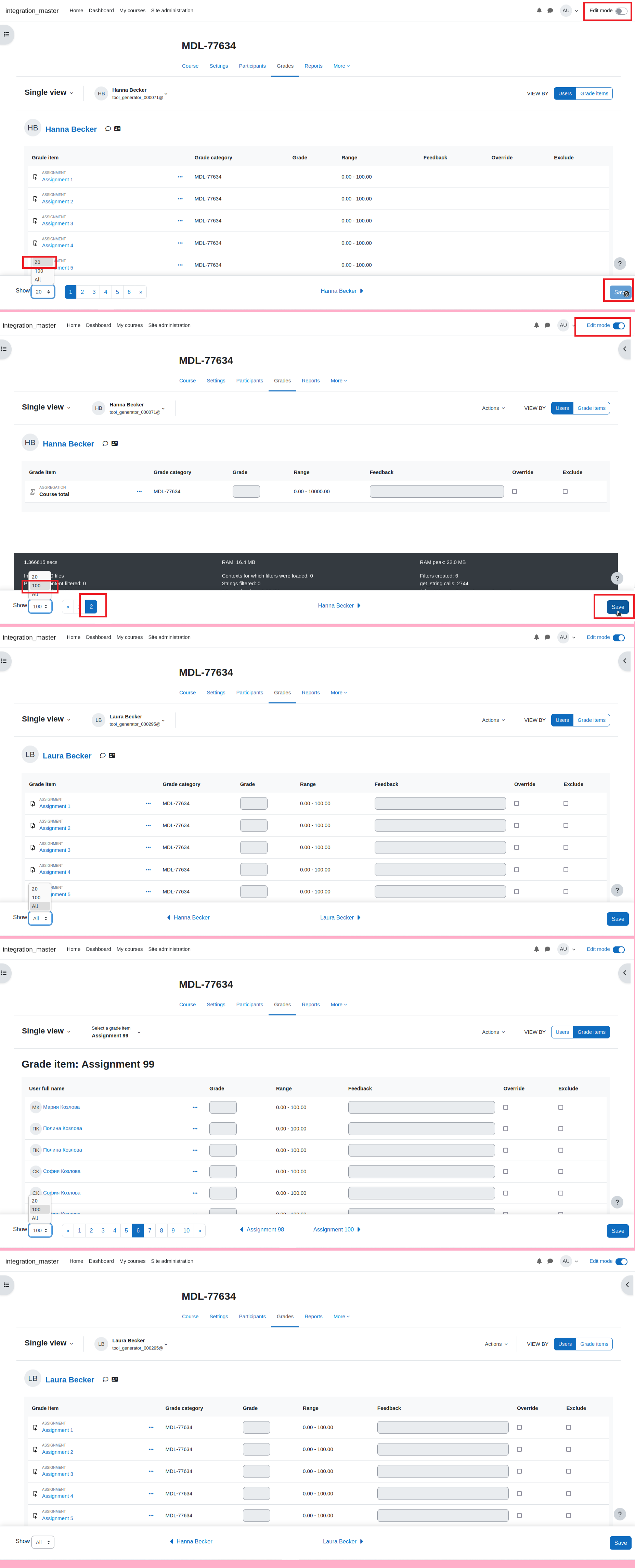Open the ellipsis menu for Course total

(x=139, y=491)
